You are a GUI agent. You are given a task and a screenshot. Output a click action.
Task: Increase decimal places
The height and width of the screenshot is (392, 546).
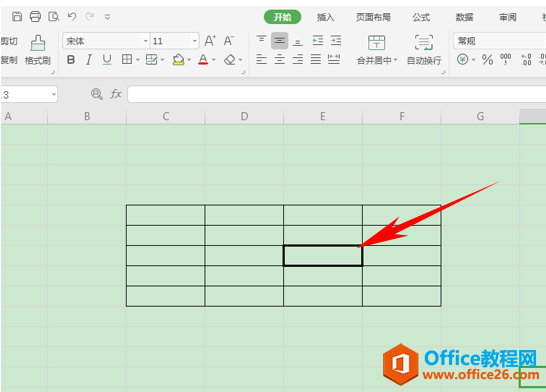pyautogui.click(x=526, y=60)
